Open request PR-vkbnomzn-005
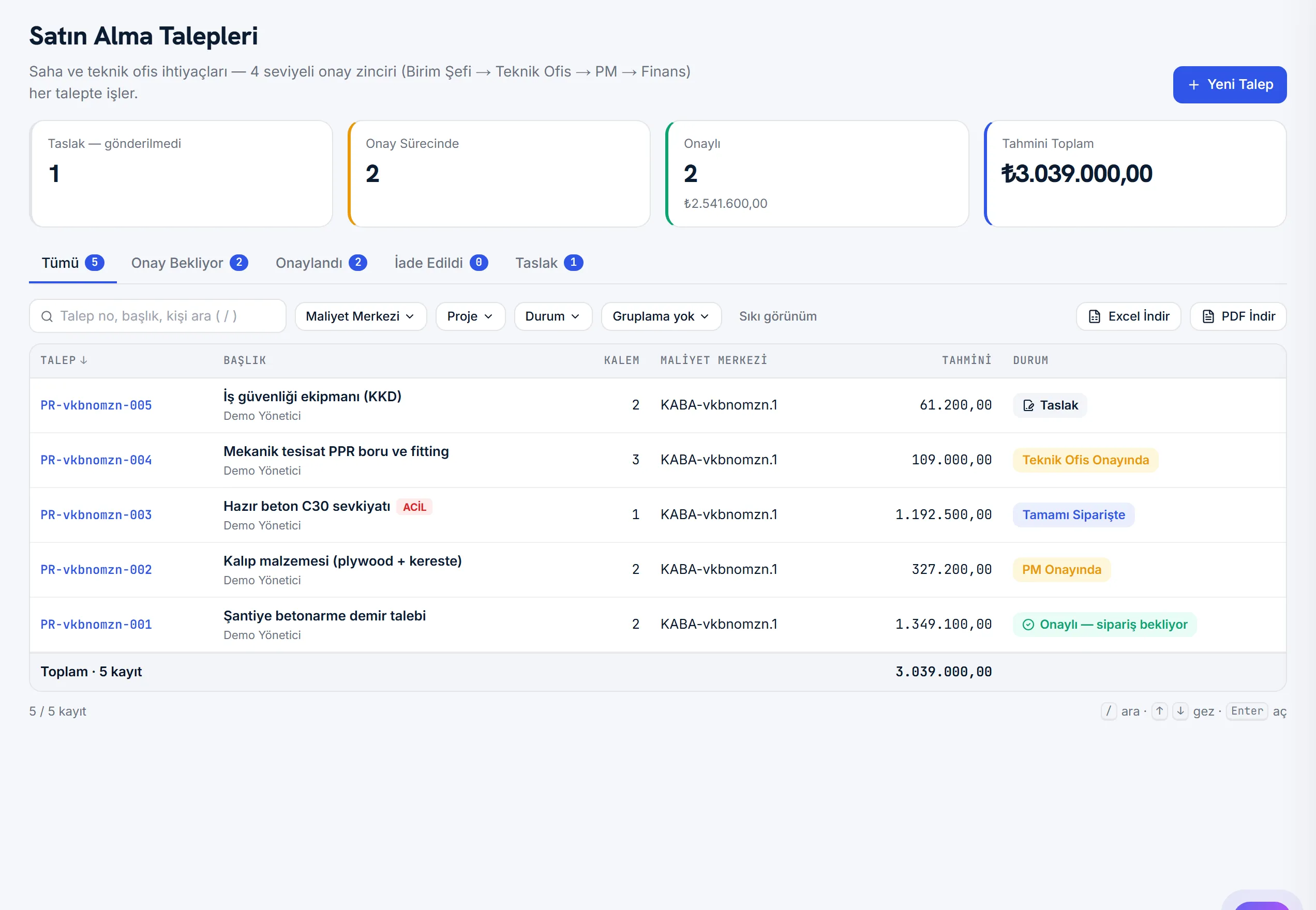 coord(96,405)
